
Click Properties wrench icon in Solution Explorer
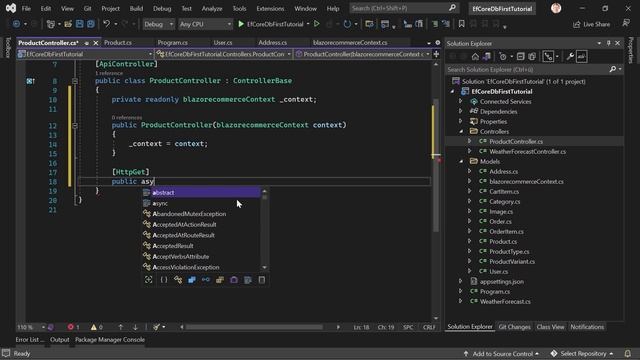click(x=570, y=57)
